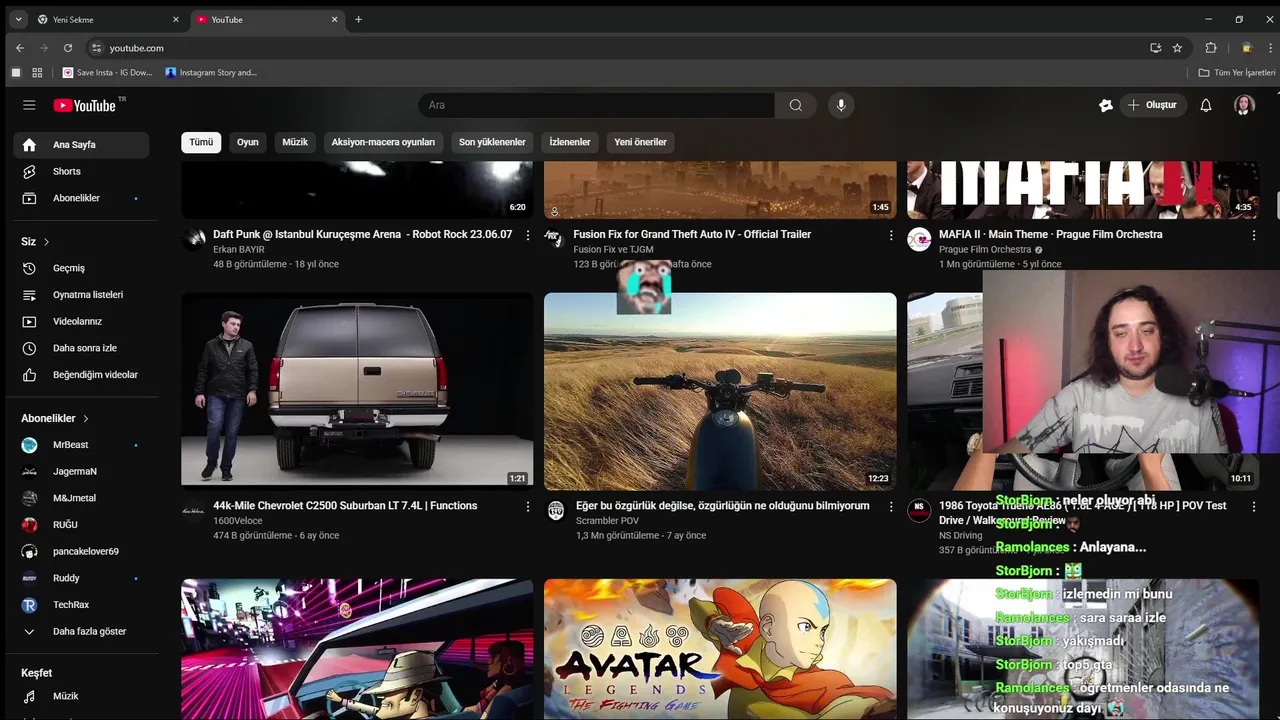The image size is (1280, 720).
Task: Select the Tümü filter chip
Action: tap(201, 142)
